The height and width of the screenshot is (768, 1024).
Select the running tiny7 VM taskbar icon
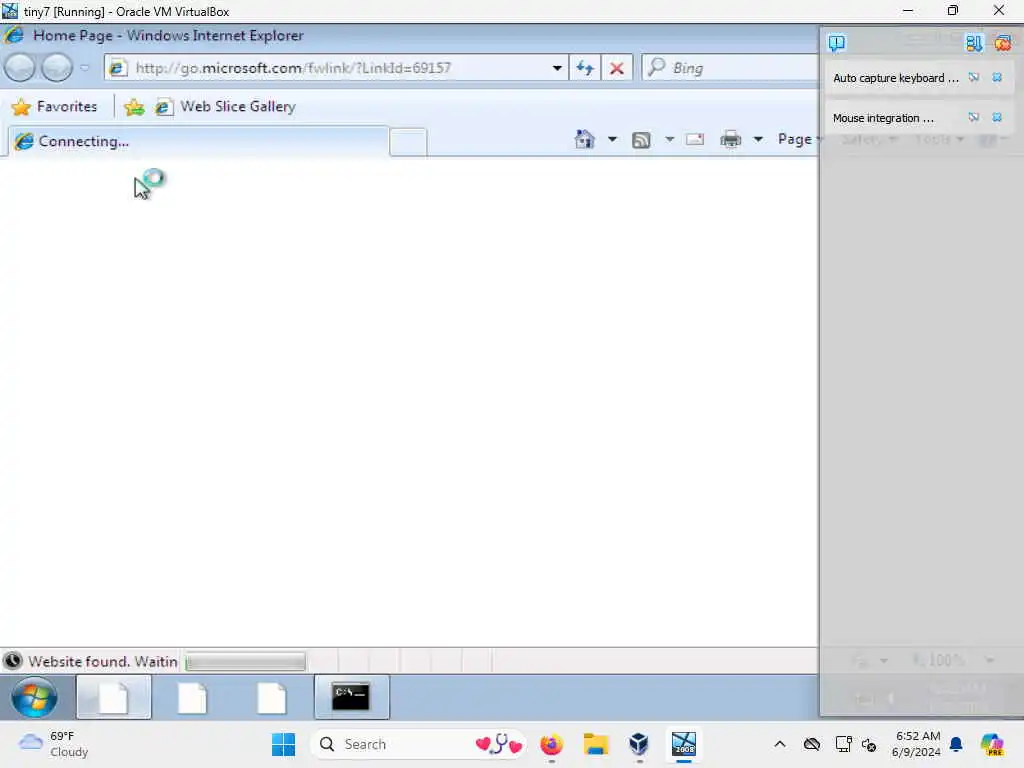[684, 744]
